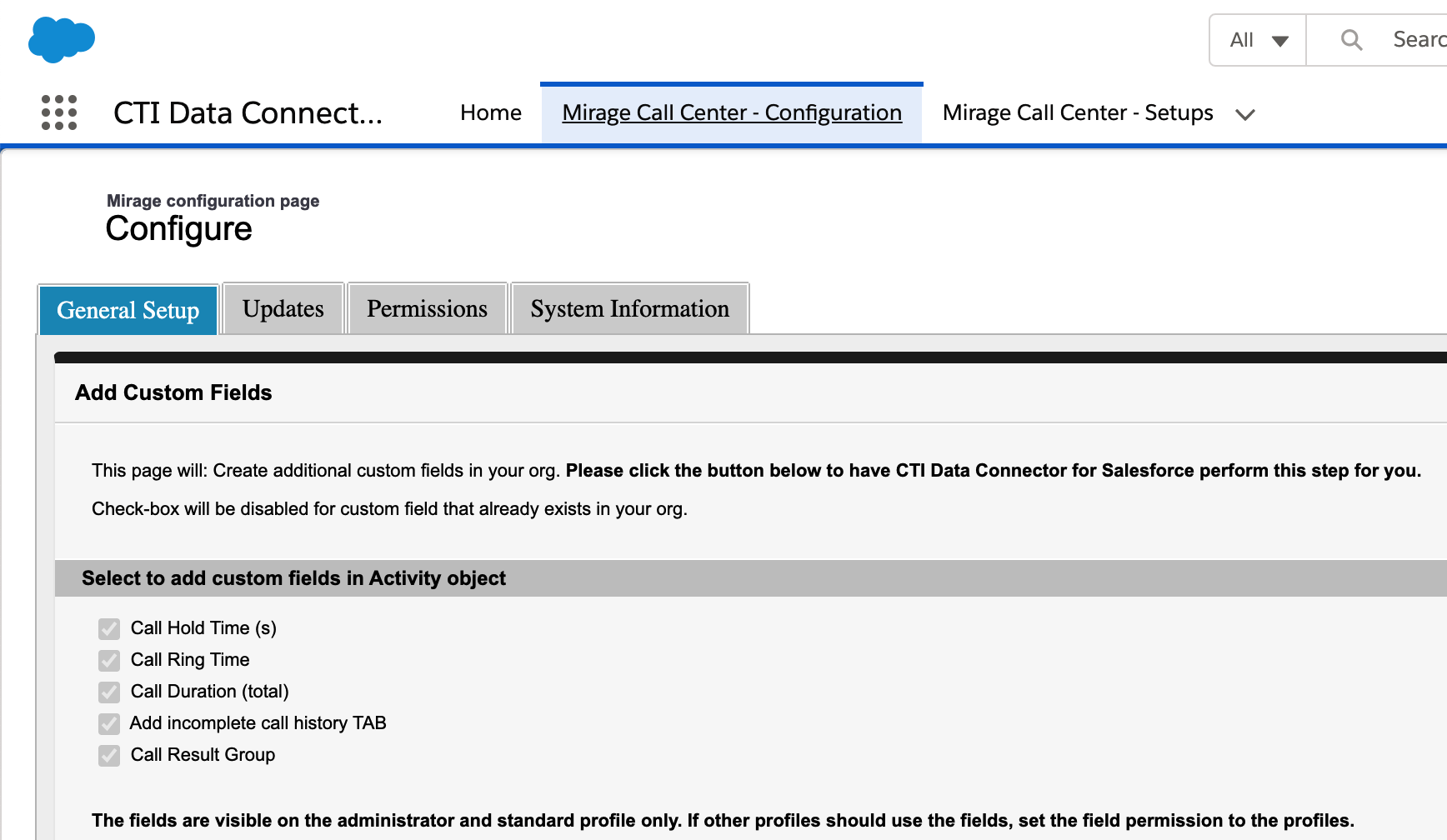Screen dimensions: 1447x840
Task: Switch to the Updates tab
Action: [283, 308]
